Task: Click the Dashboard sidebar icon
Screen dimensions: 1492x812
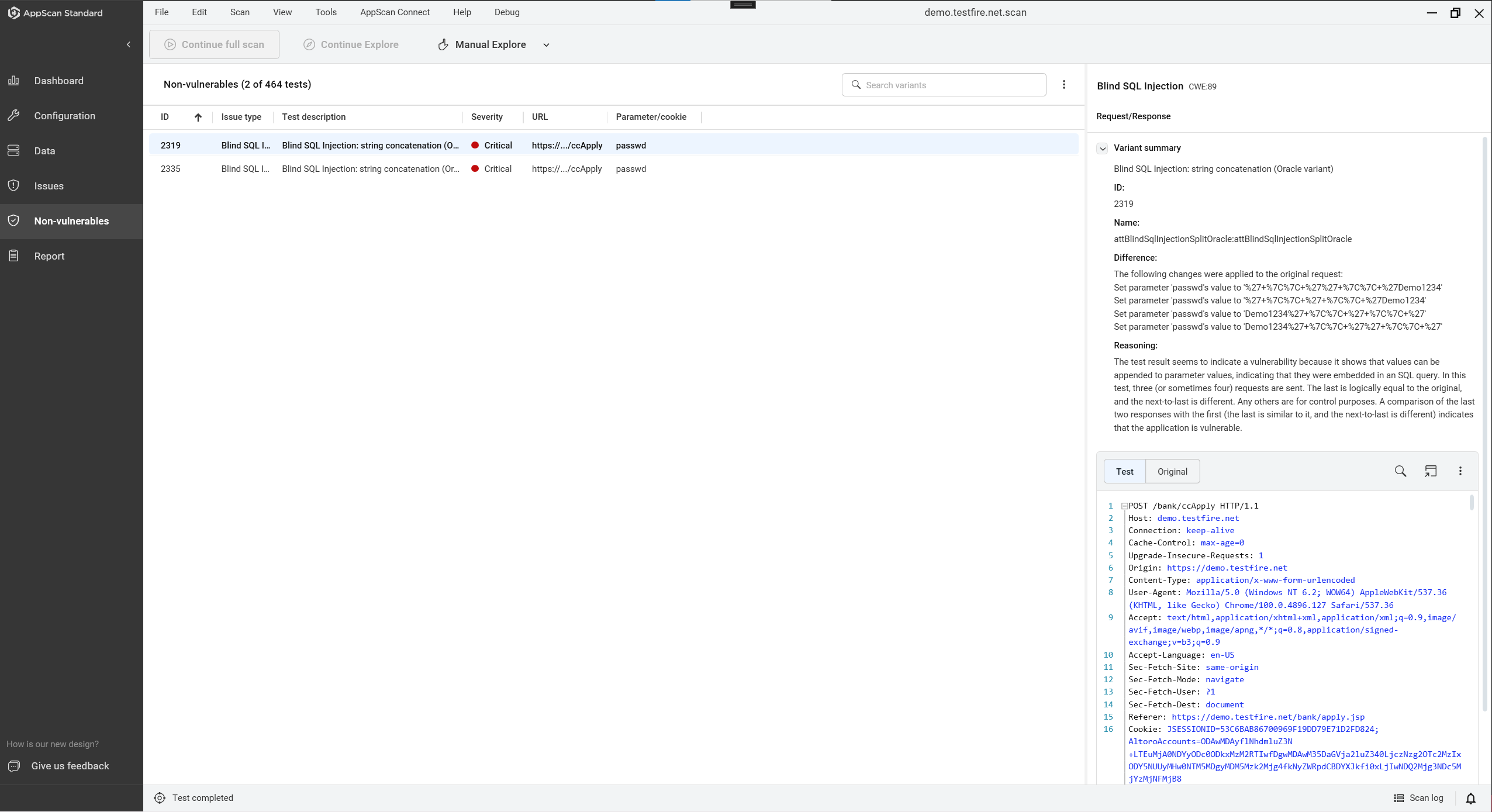Action: pos(14,80)
